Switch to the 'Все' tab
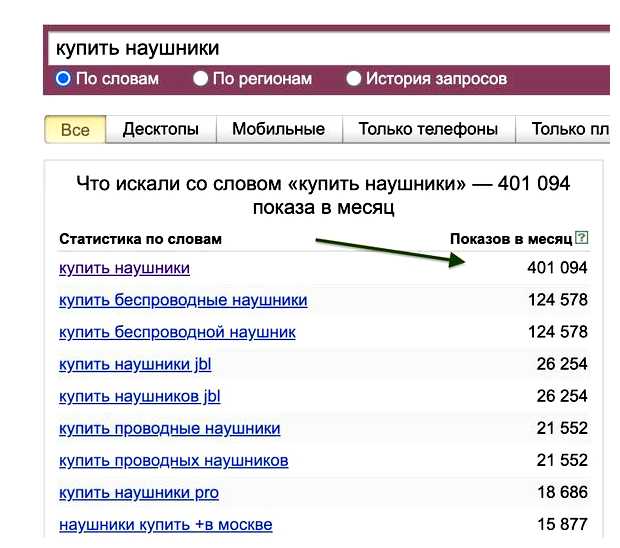Screen dimensions: 620x548 [x=75, y=129]
